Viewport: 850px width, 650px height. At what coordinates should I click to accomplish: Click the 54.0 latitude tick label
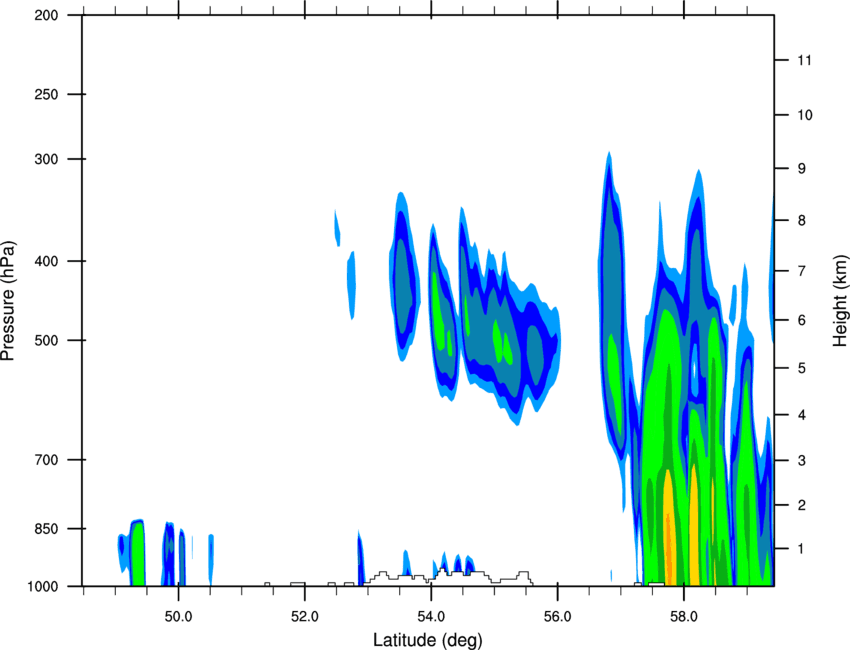point(431,617)
